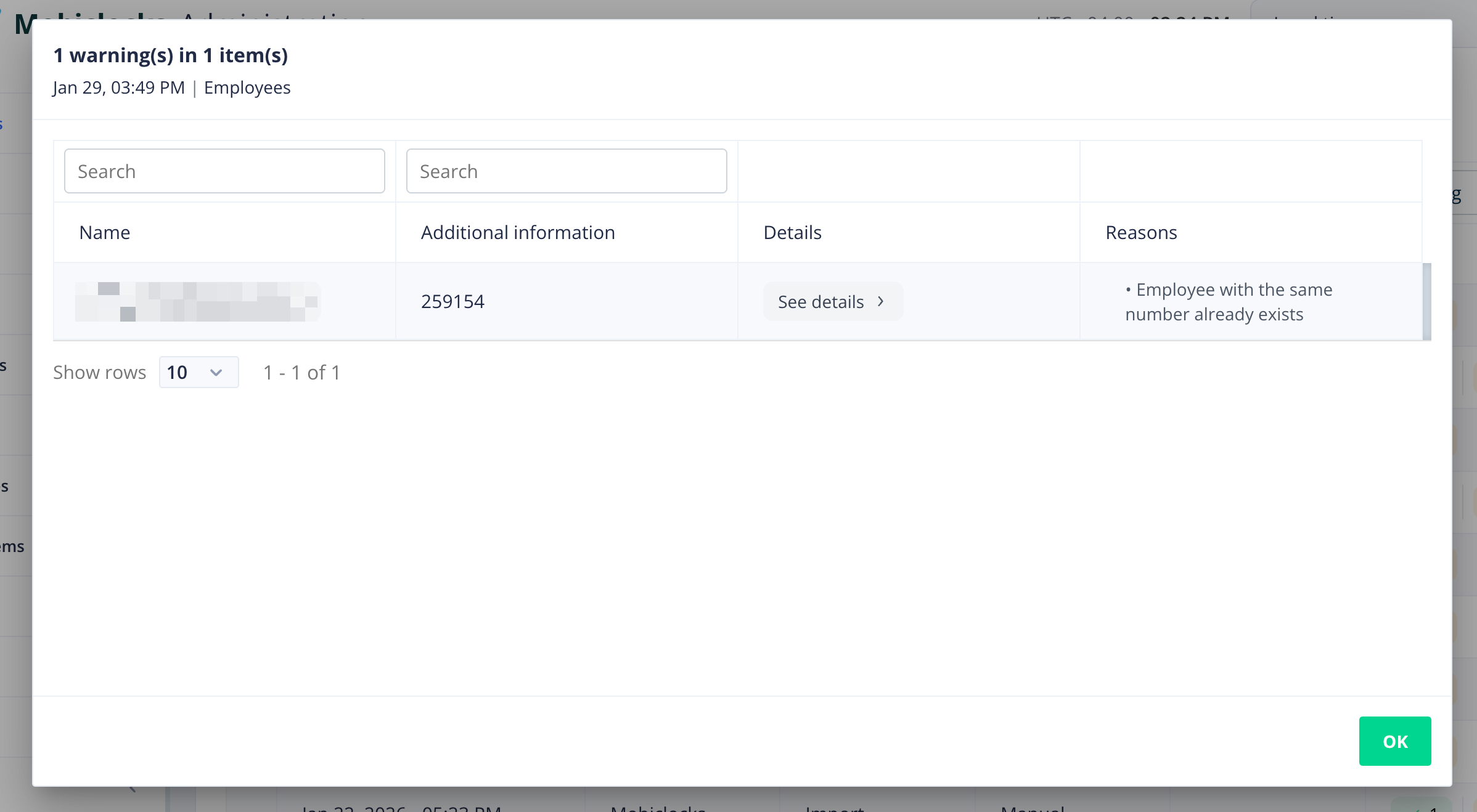1477x812 pixels.
Task: Click the Show rows label
Action: tap(99, 372)
